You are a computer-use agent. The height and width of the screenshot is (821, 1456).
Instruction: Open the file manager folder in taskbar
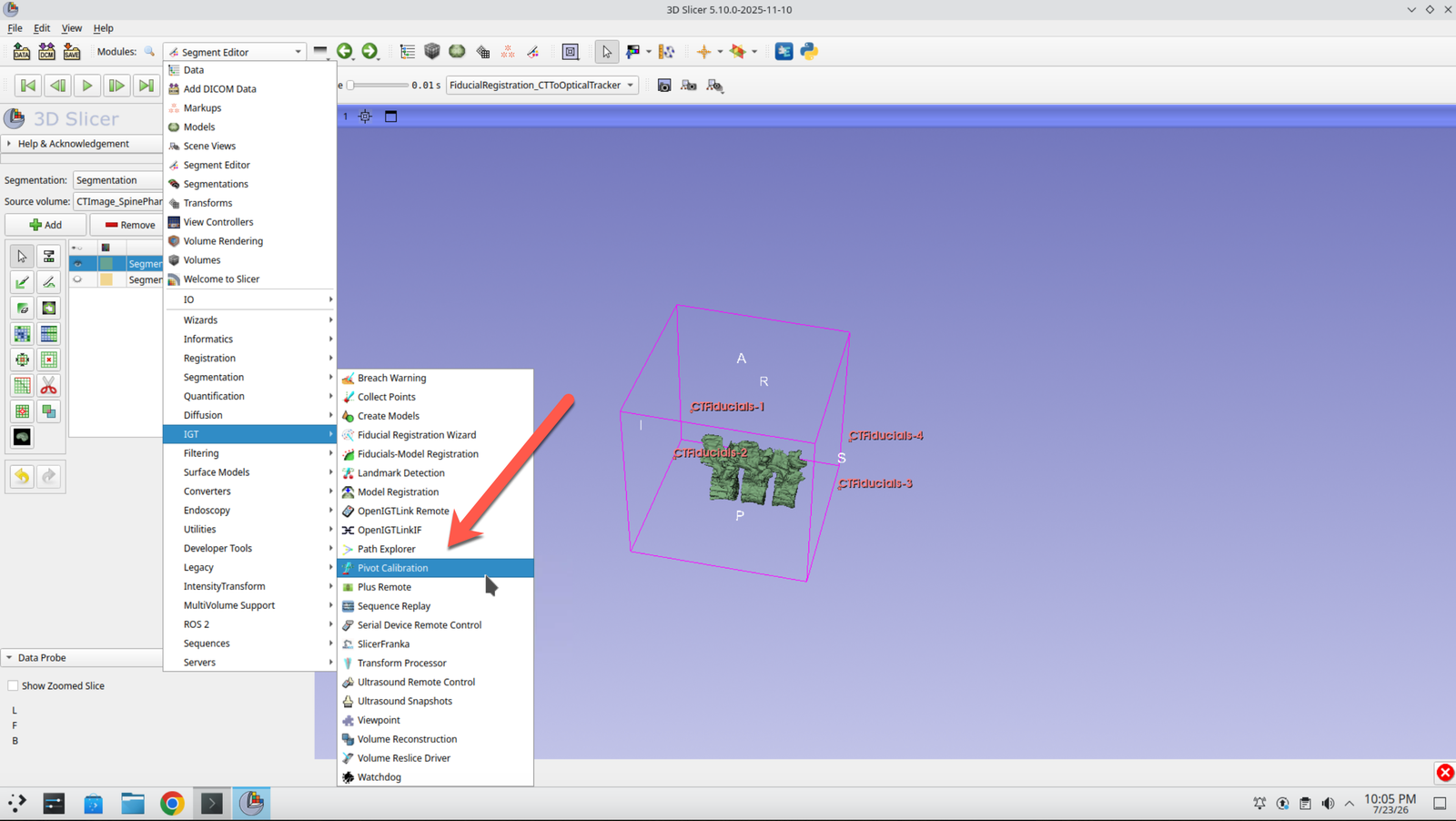[x=133, y=803]
